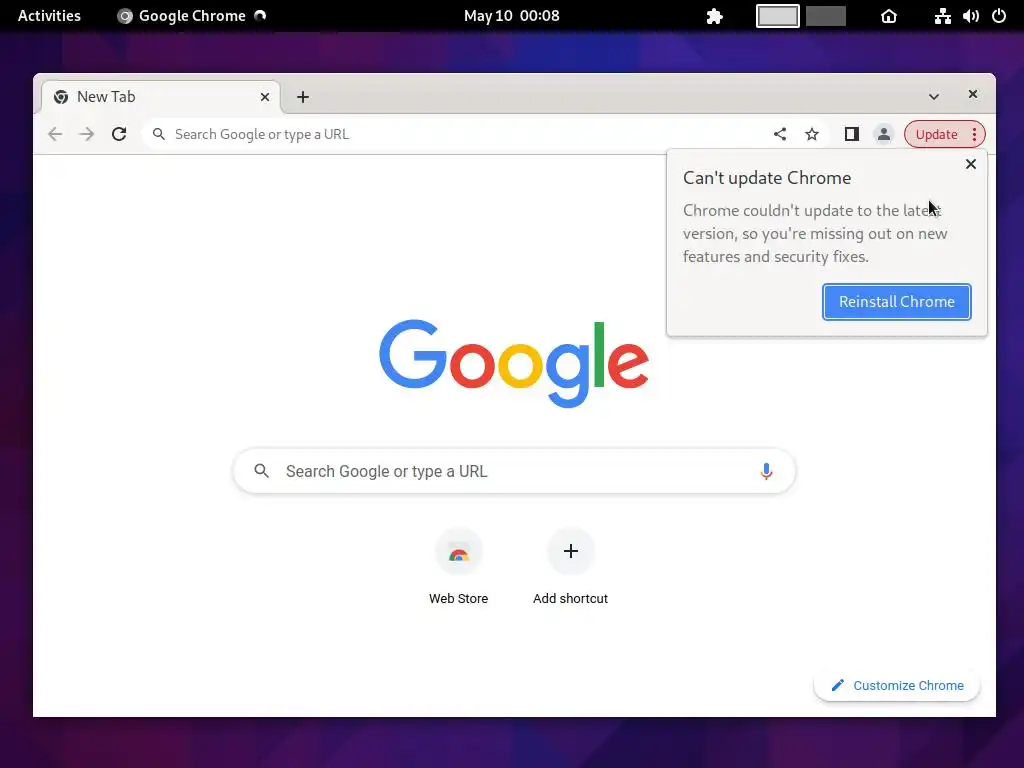The image size is (1024, 768).
Task: Open Customize Chrome
Action: click(x=897, y=686)
